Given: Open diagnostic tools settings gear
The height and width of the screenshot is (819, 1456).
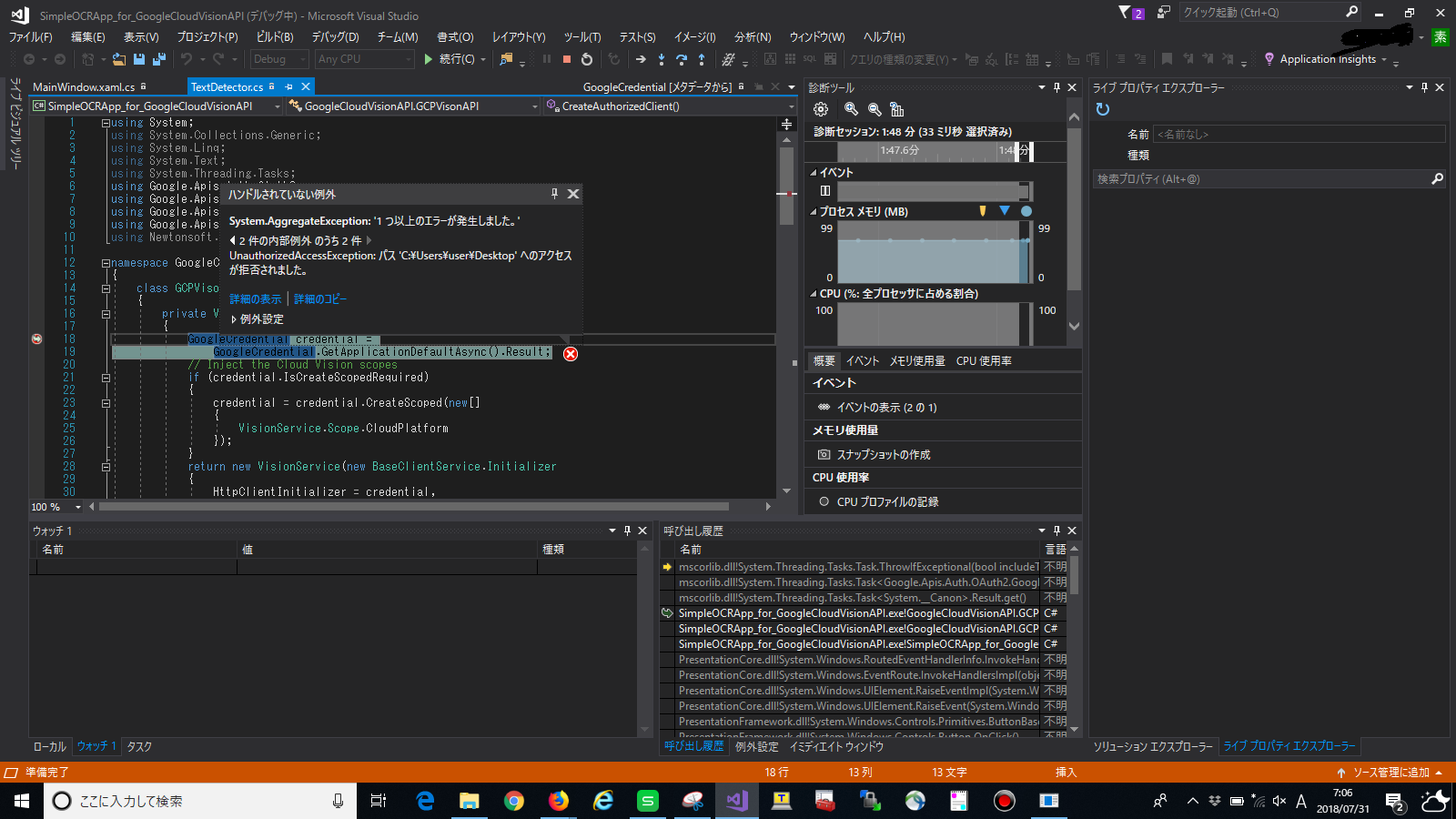Looking at the screenshot, I should pos(821,109).
